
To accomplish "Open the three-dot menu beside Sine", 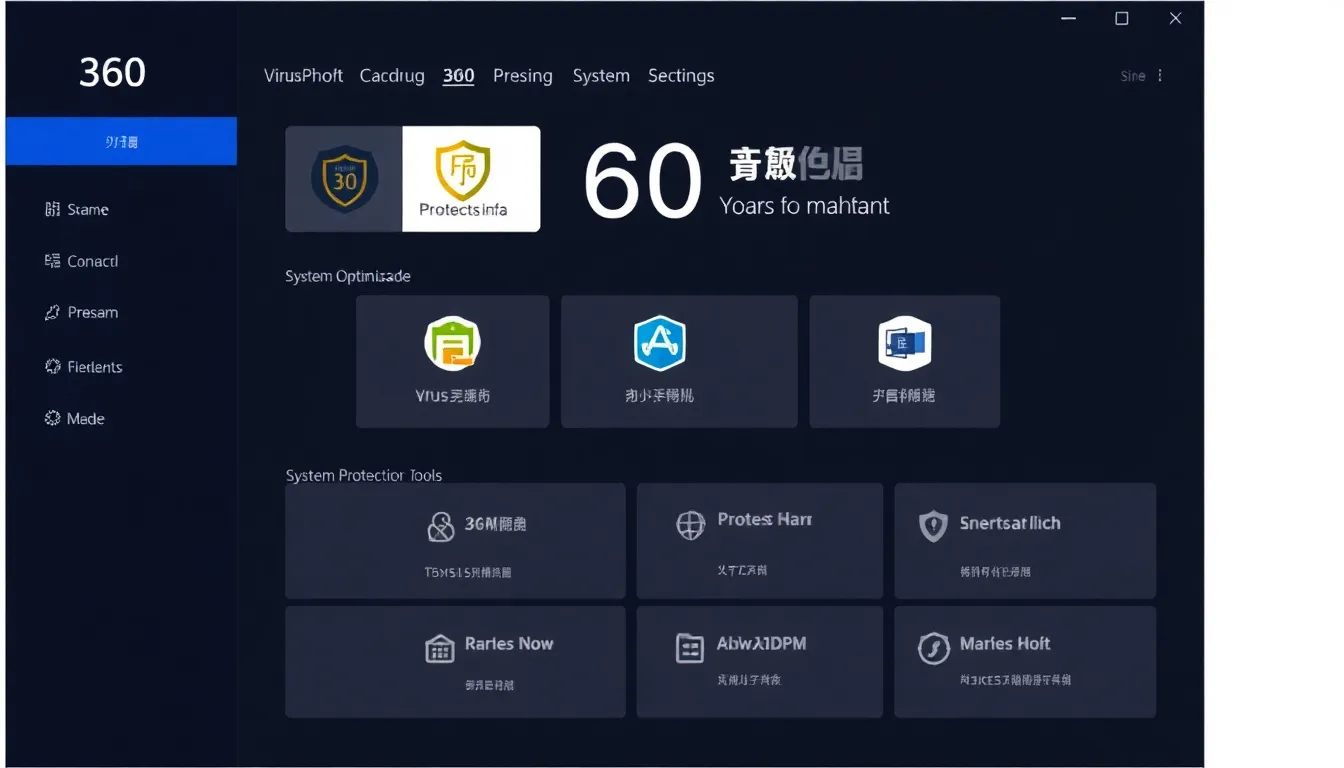I will [x=1160, y=76].
